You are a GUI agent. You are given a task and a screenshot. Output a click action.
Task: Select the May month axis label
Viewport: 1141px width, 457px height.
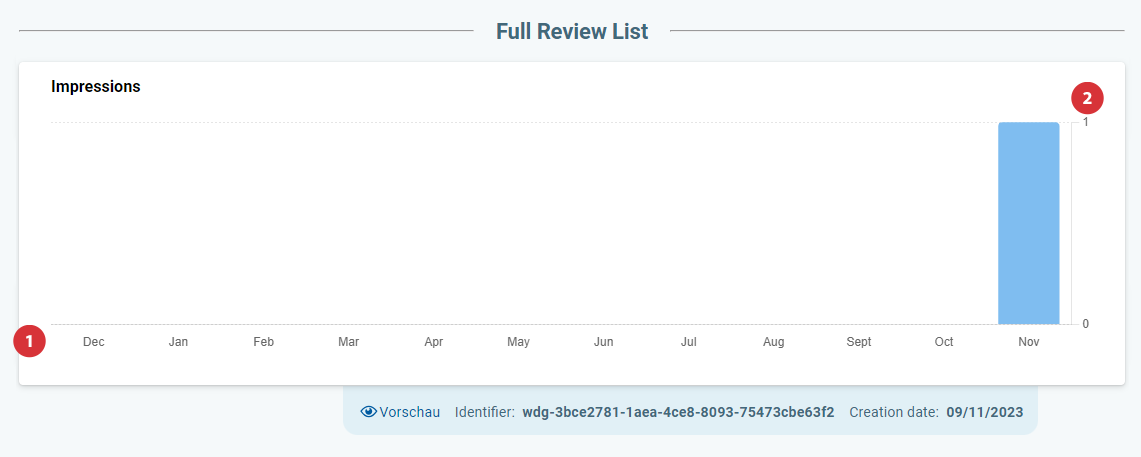519,342
